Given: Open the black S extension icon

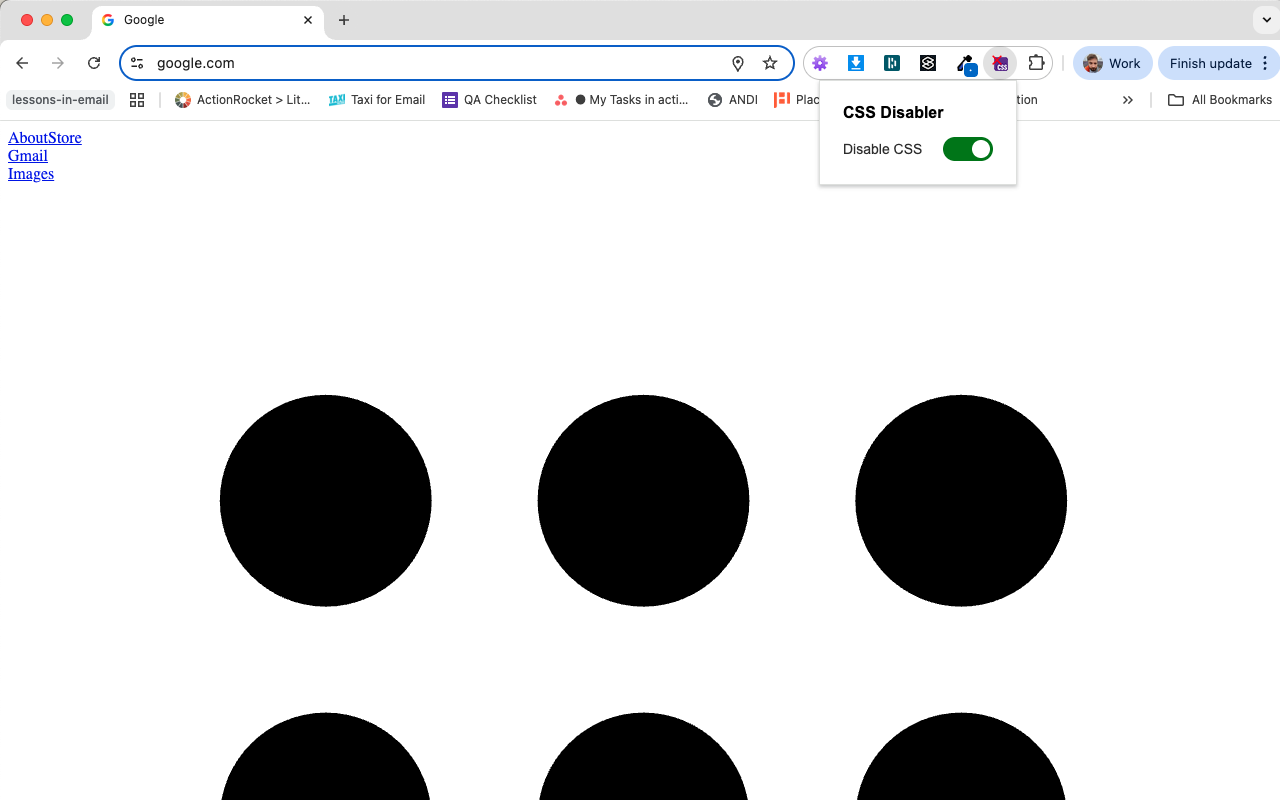Looking at the screenshot, I should [x=928, y=63].
